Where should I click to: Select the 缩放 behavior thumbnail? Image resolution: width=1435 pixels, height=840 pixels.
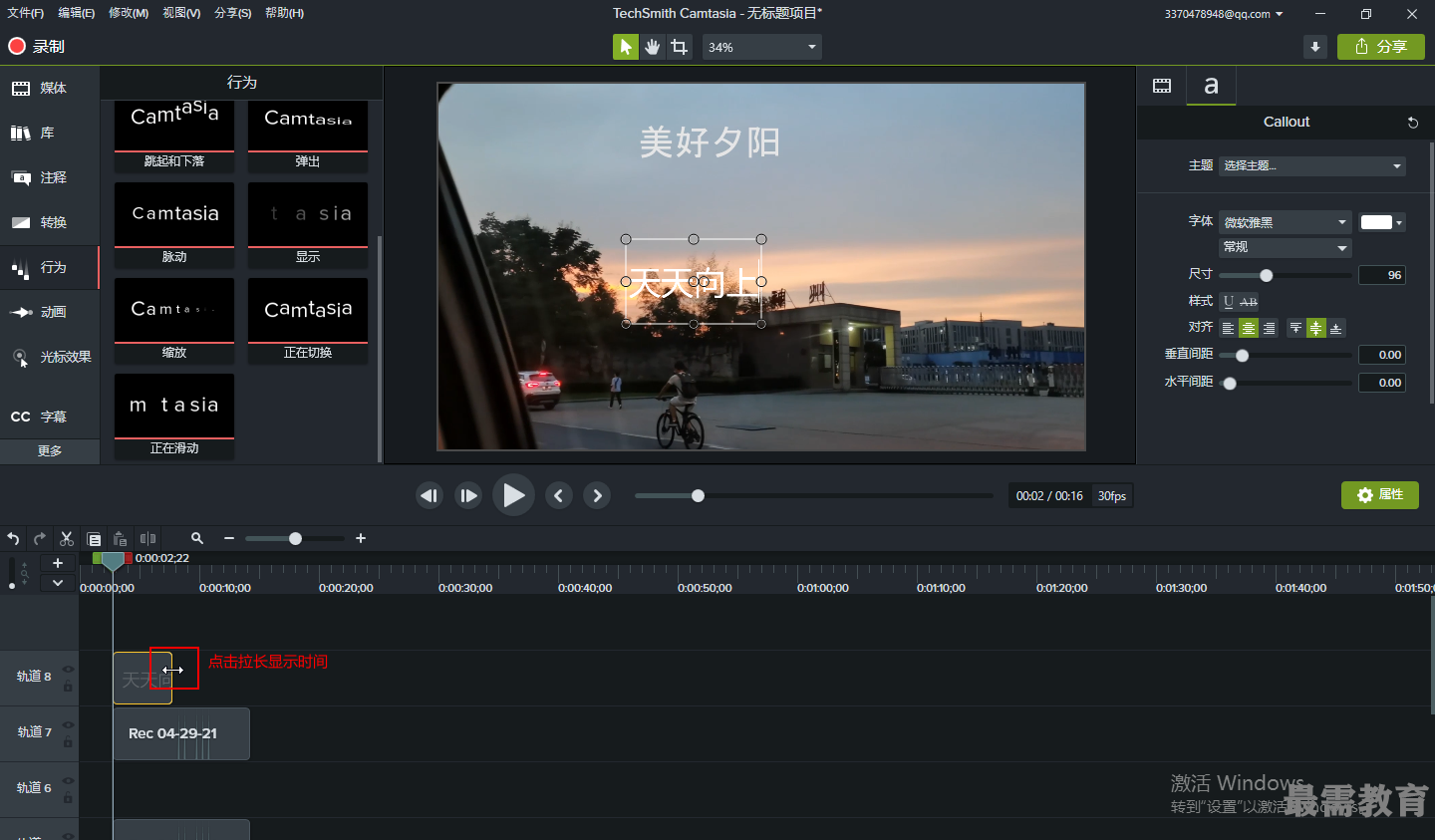click(174, 321)
